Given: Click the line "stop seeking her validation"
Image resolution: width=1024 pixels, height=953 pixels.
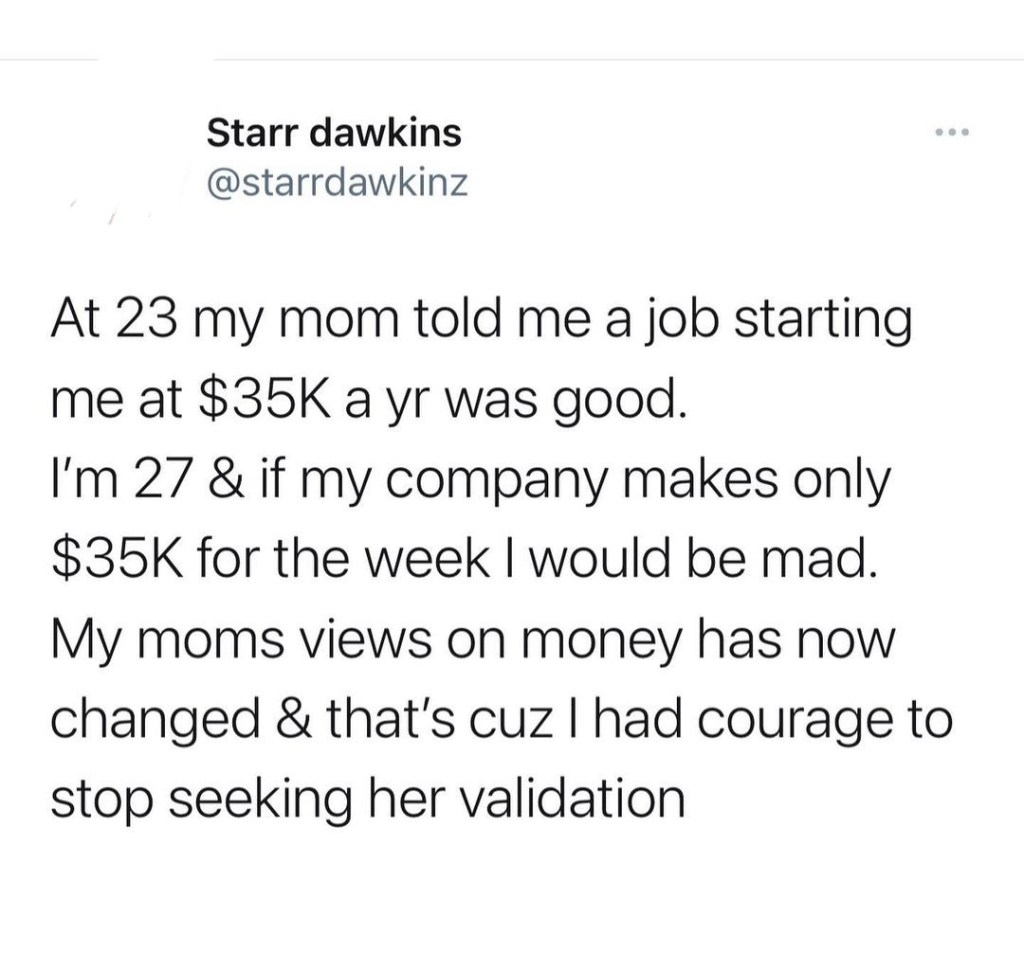Looking at the screenshot, I should point(367,796).
